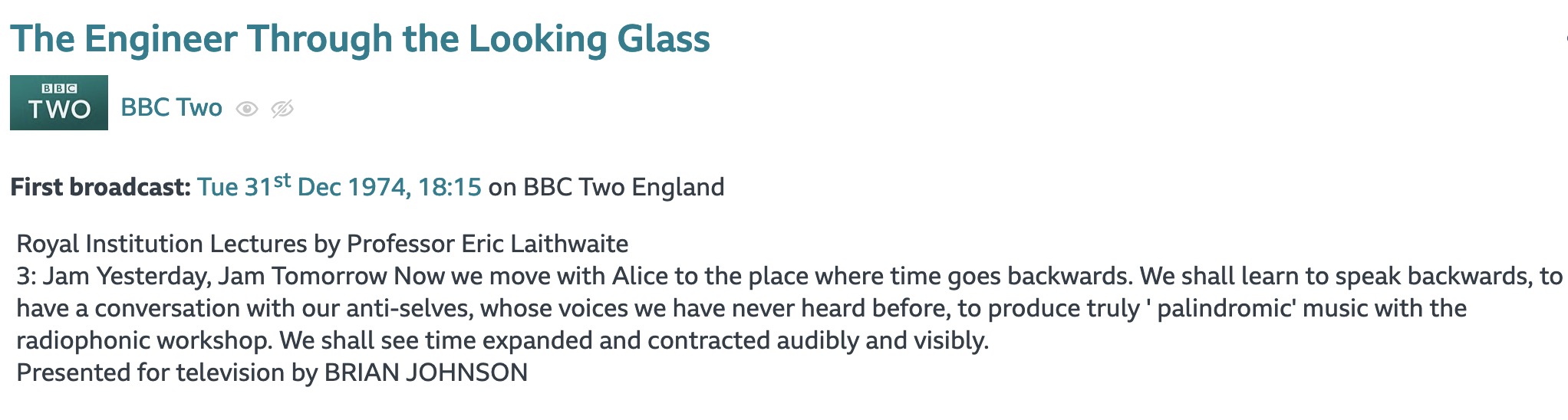Toggle the eye watched icon
The width and height of the screenshot is (1568, 420).
click(246, 109)
